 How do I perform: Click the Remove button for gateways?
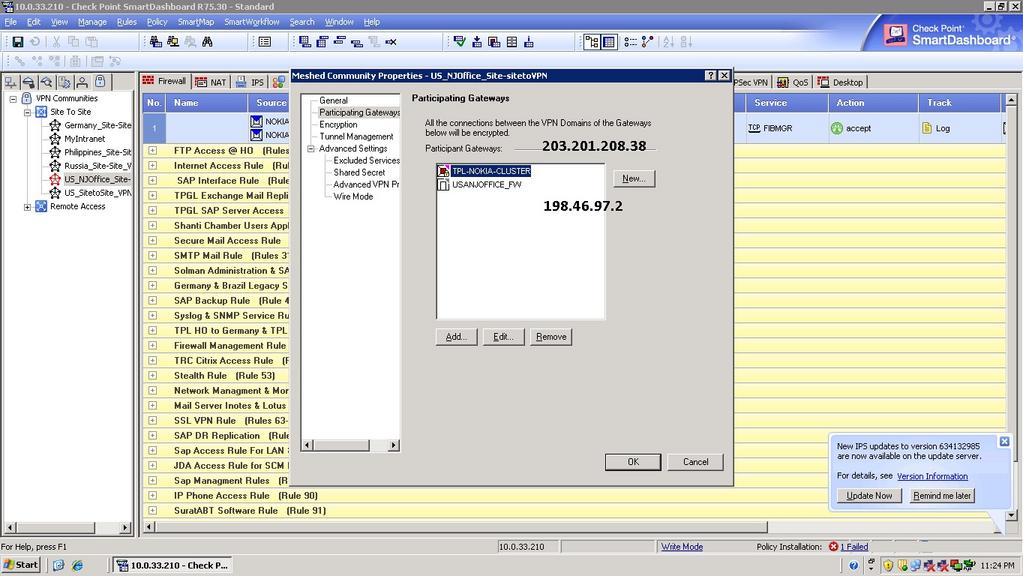tap(551, 337)
